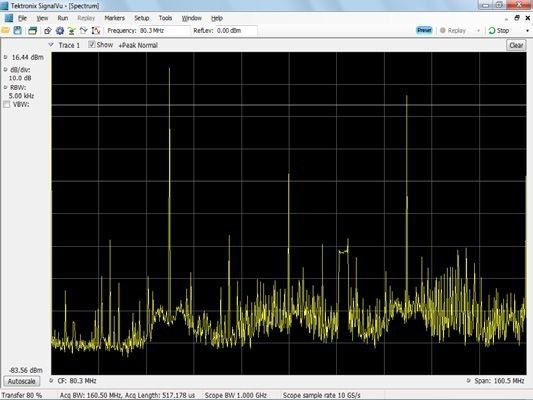Viewport: 533px width, 400px height.
Task: Open the Help menu
Action: click(217, 18)
